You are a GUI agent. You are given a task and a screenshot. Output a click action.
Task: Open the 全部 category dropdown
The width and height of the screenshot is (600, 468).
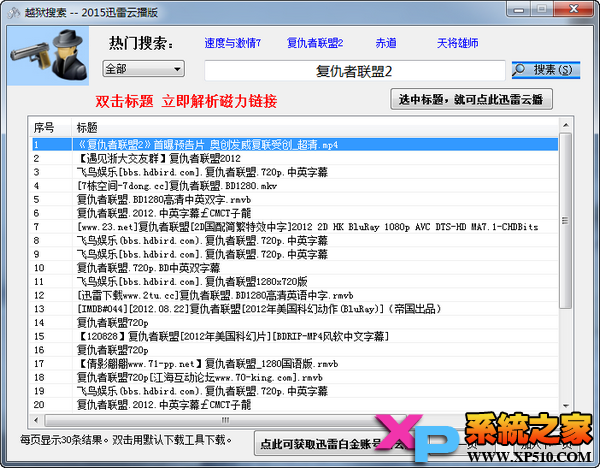(143, 69)
